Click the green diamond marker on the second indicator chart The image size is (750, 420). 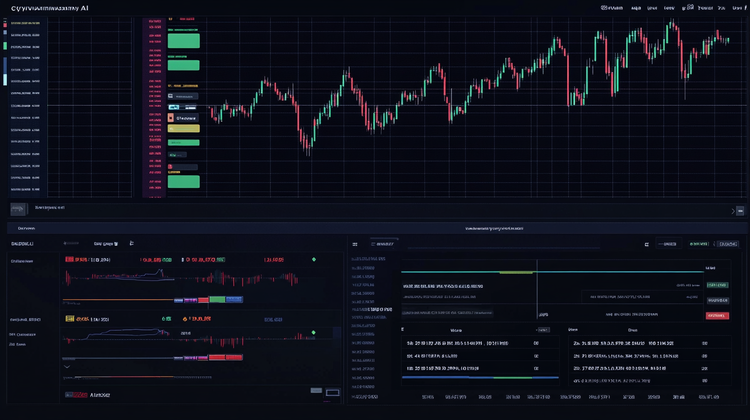point(313,332)
